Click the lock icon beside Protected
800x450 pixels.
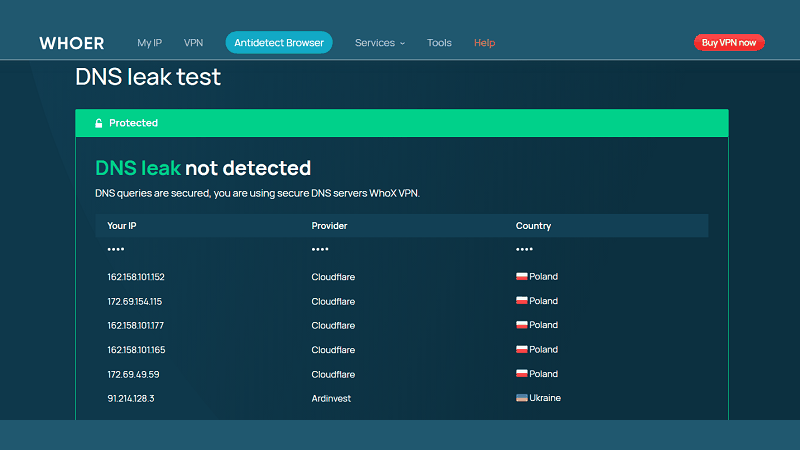click(98, 123)
